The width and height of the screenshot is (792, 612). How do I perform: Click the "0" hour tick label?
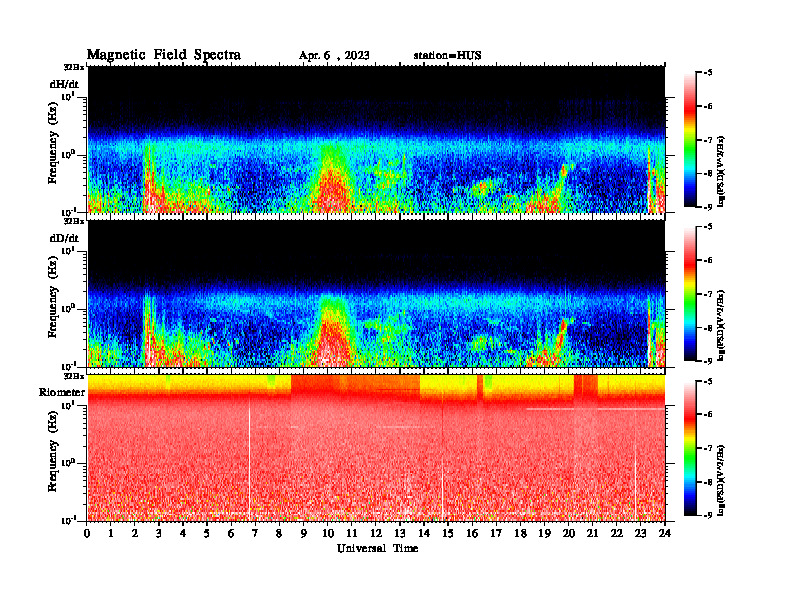(87, 533)
